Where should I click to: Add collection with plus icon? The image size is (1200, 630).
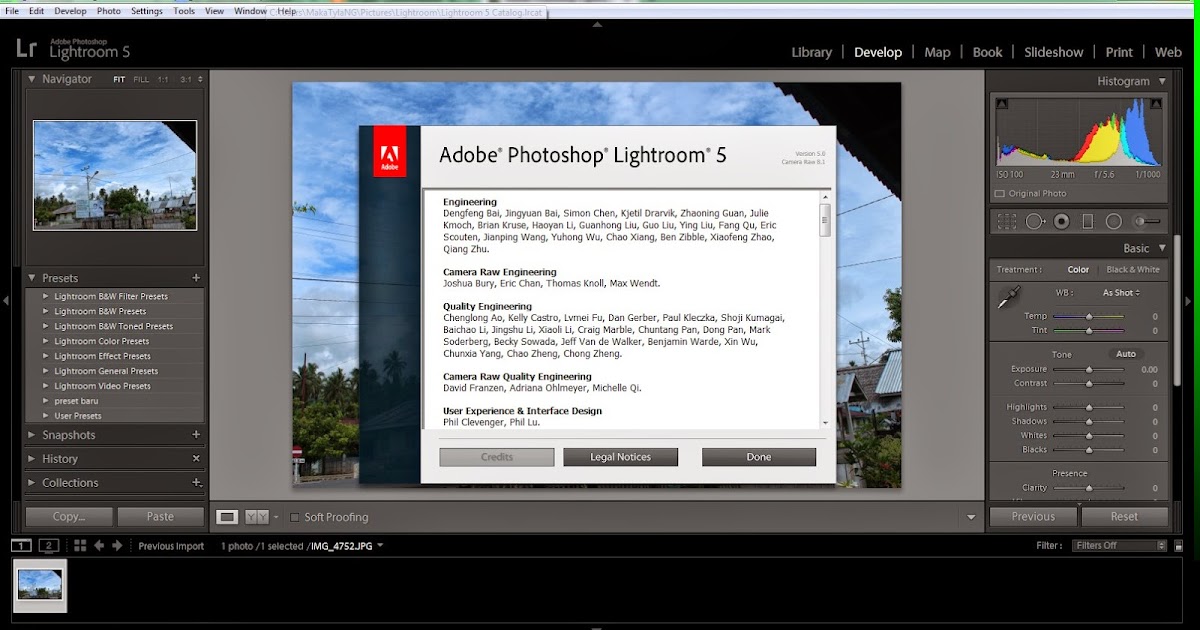coord(196,483)
